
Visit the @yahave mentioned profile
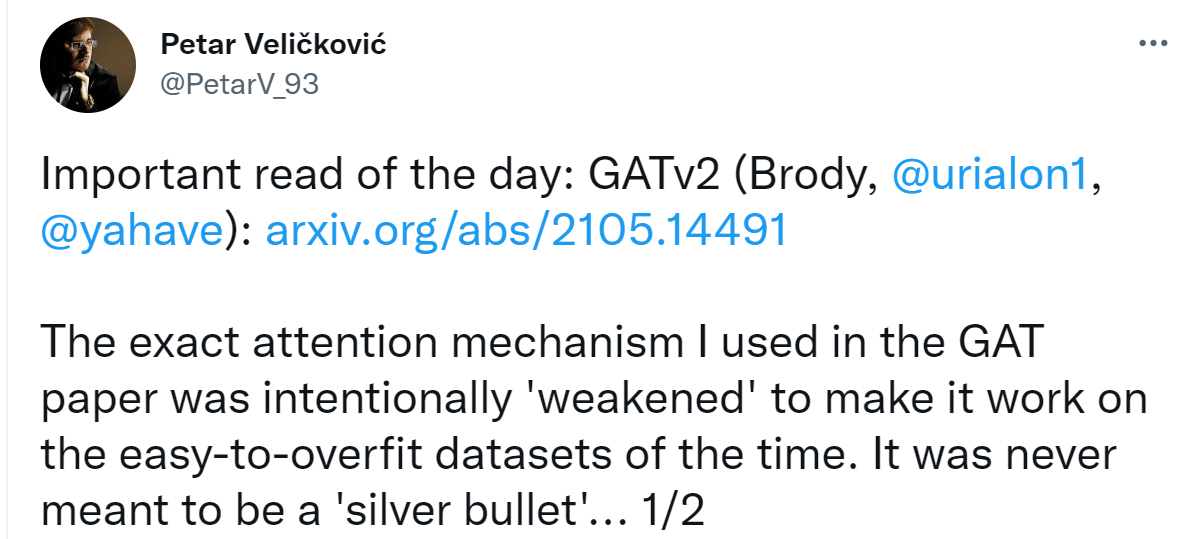[x=132, y=231]
